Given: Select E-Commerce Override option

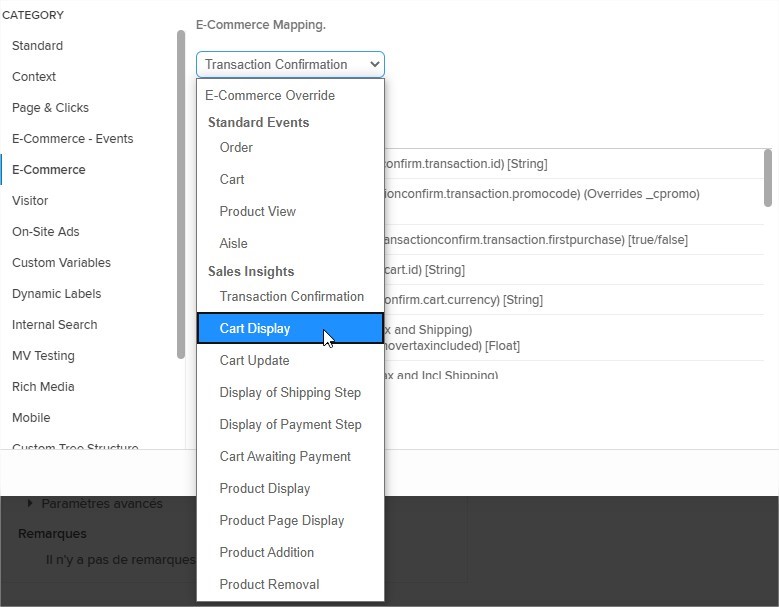Looking at the screenshot, I should tap(270, 96).
